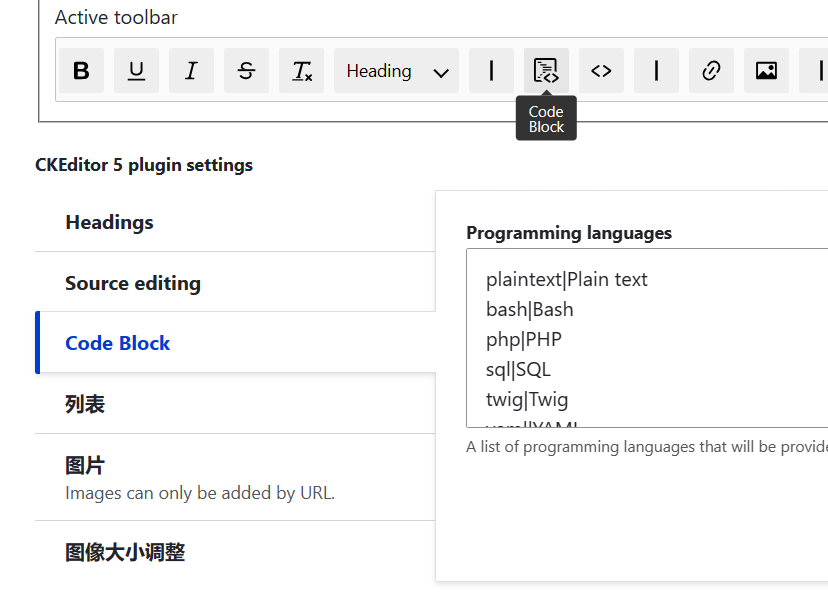828x603 pixels.
Task: Open the 图片 settings tab
Action: [x=235, y=477]
